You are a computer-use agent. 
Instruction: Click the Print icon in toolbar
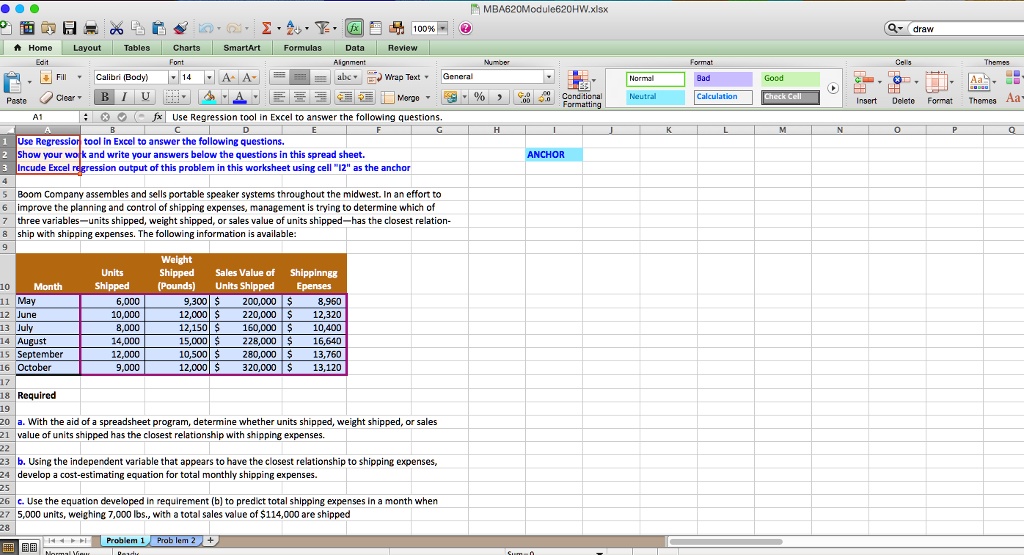click(x=91, y=28)
